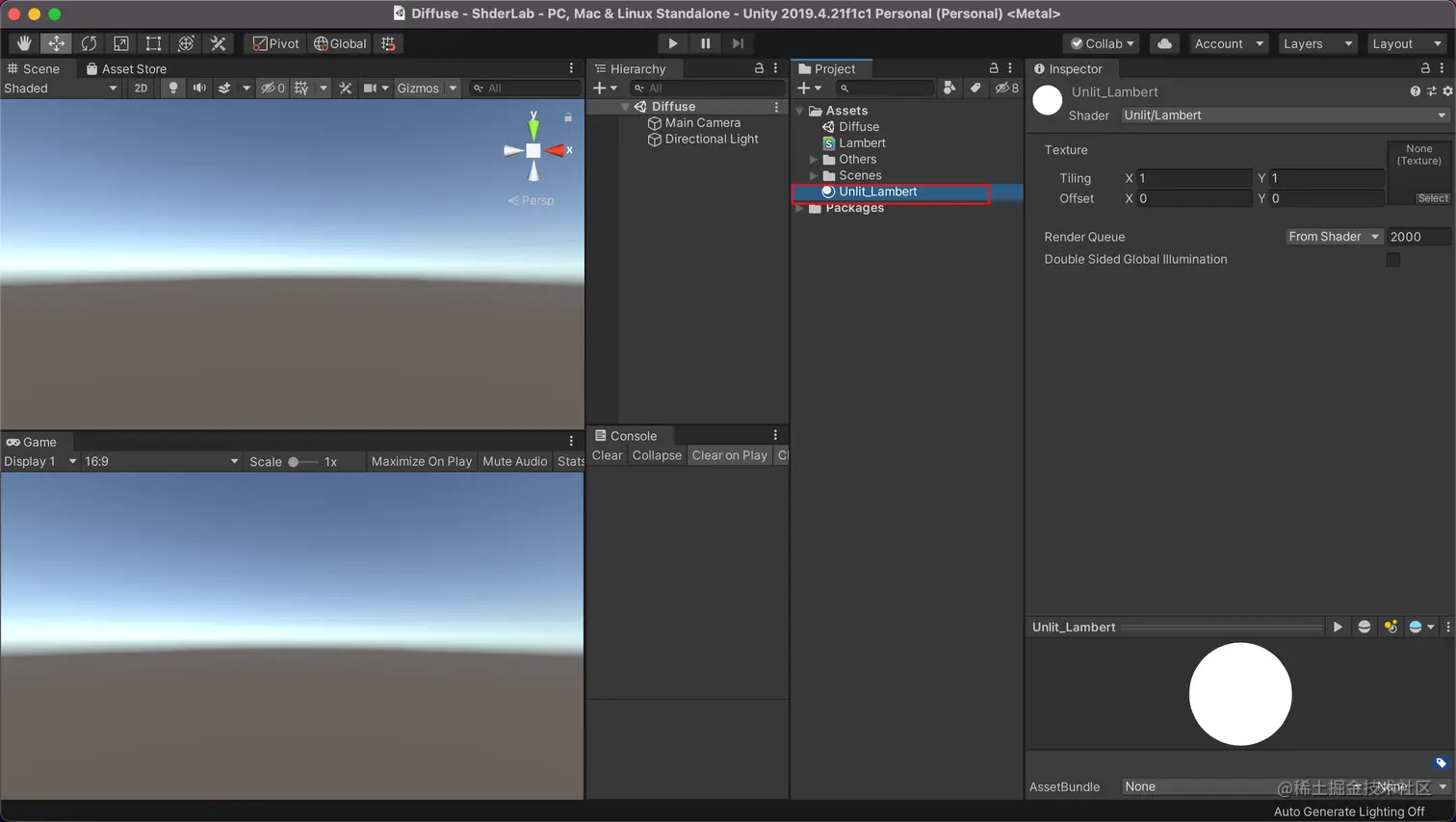Image resolution: width=1456 pixels, height=822 pixels.
Task: Toggle scene visibility of hidden objects
Action: (273, 88)
